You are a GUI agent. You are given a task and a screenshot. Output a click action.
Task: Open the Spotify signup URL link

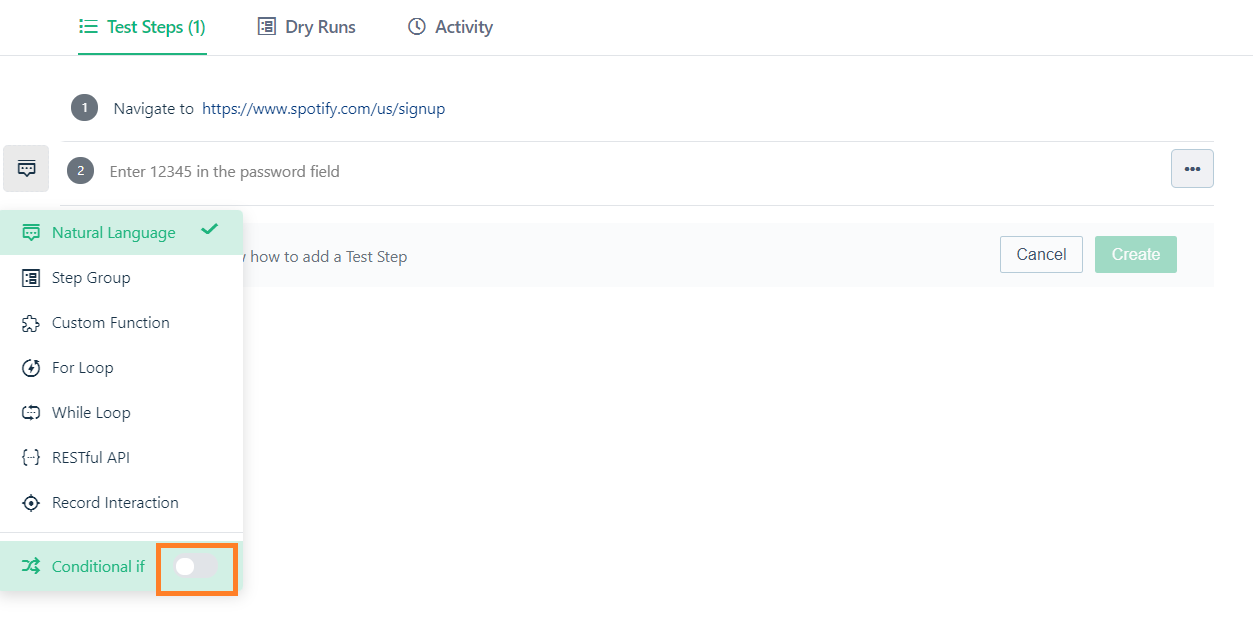pos(323,109)
